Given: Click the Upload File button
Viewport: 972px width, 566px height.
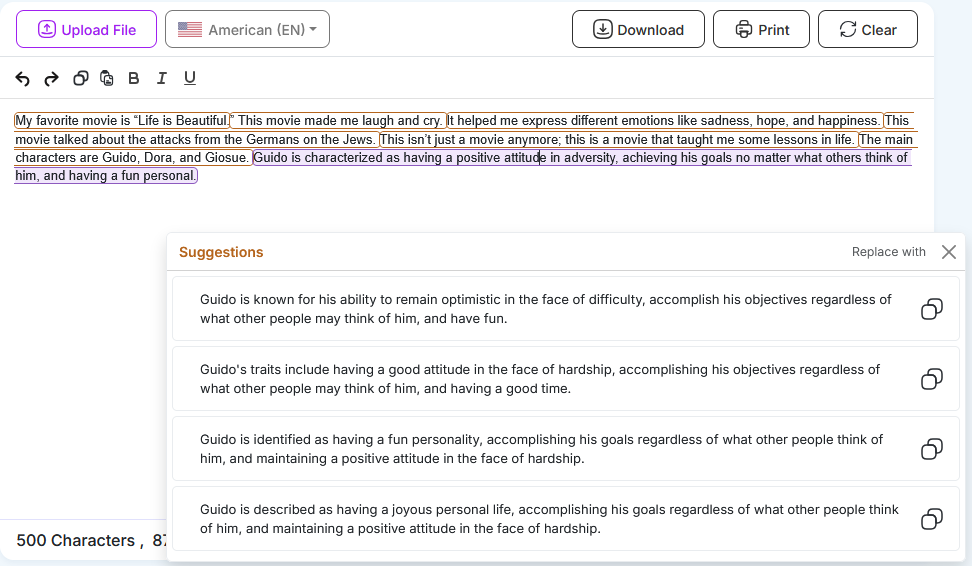Looking at the screenshot, I should pos(86,30).
